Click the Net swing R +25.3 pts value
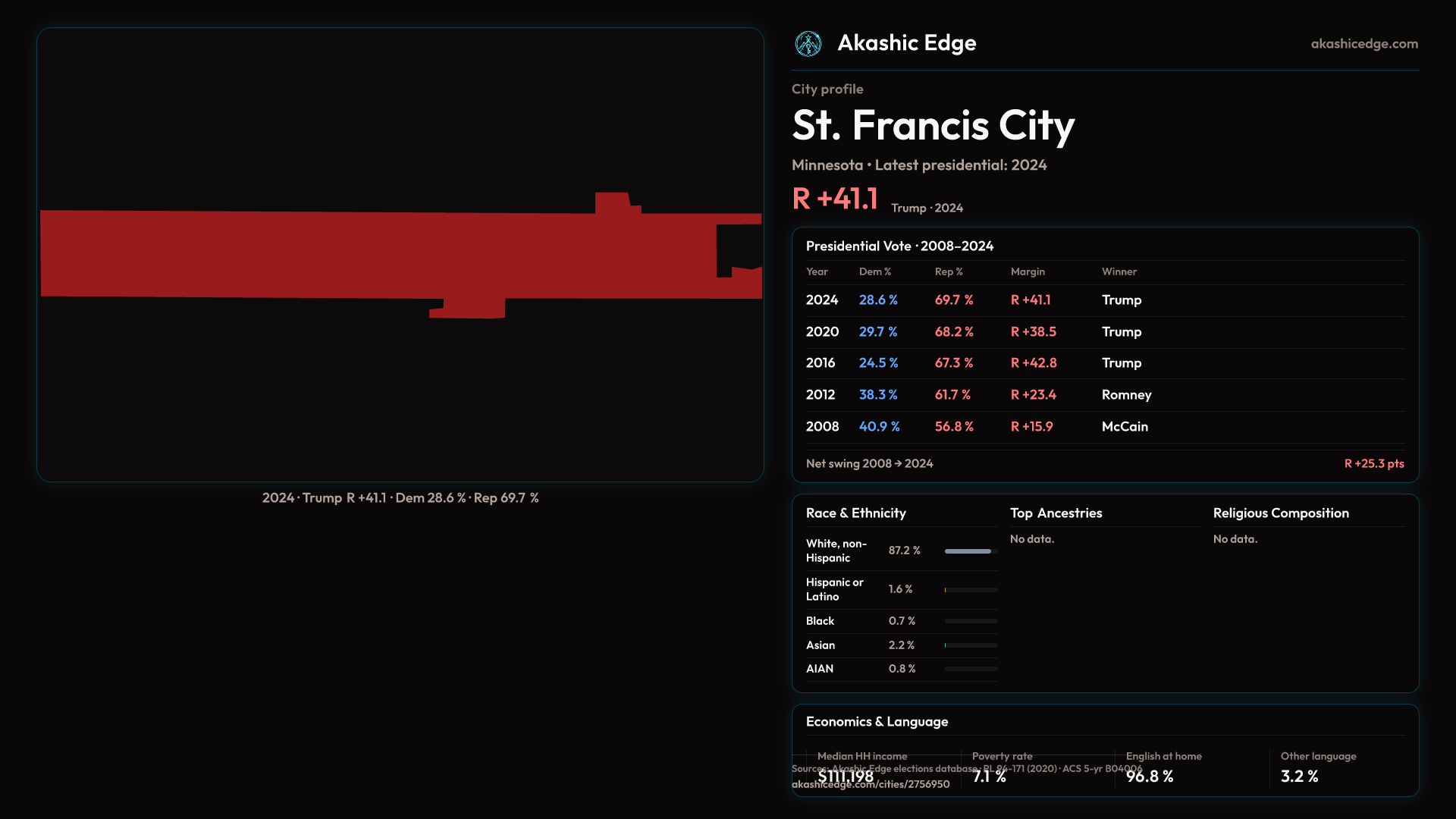 click(1373, 463)
